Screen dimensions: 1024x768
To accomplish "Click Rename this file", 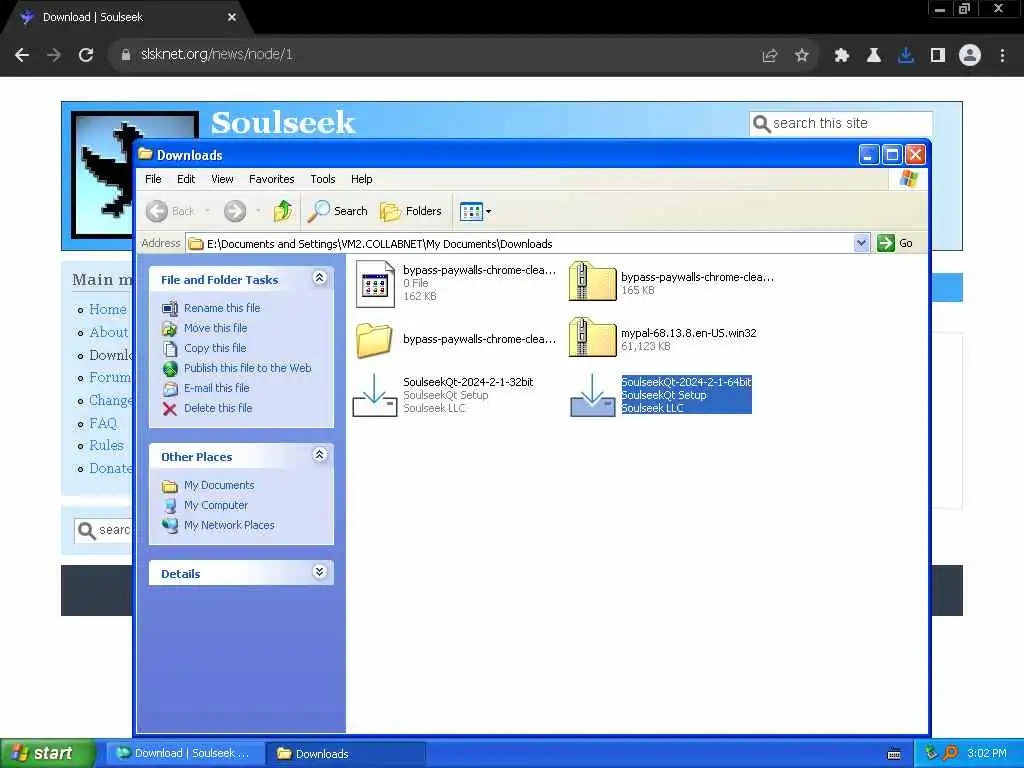I will (x=222, y=308).
